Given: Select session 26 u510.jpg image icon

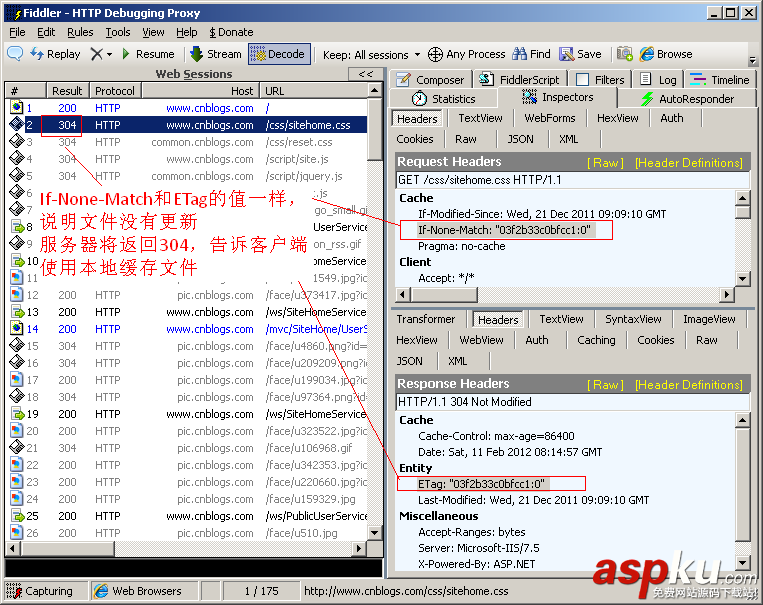Looking at the screenshot, I should click(x=17, y=532).
